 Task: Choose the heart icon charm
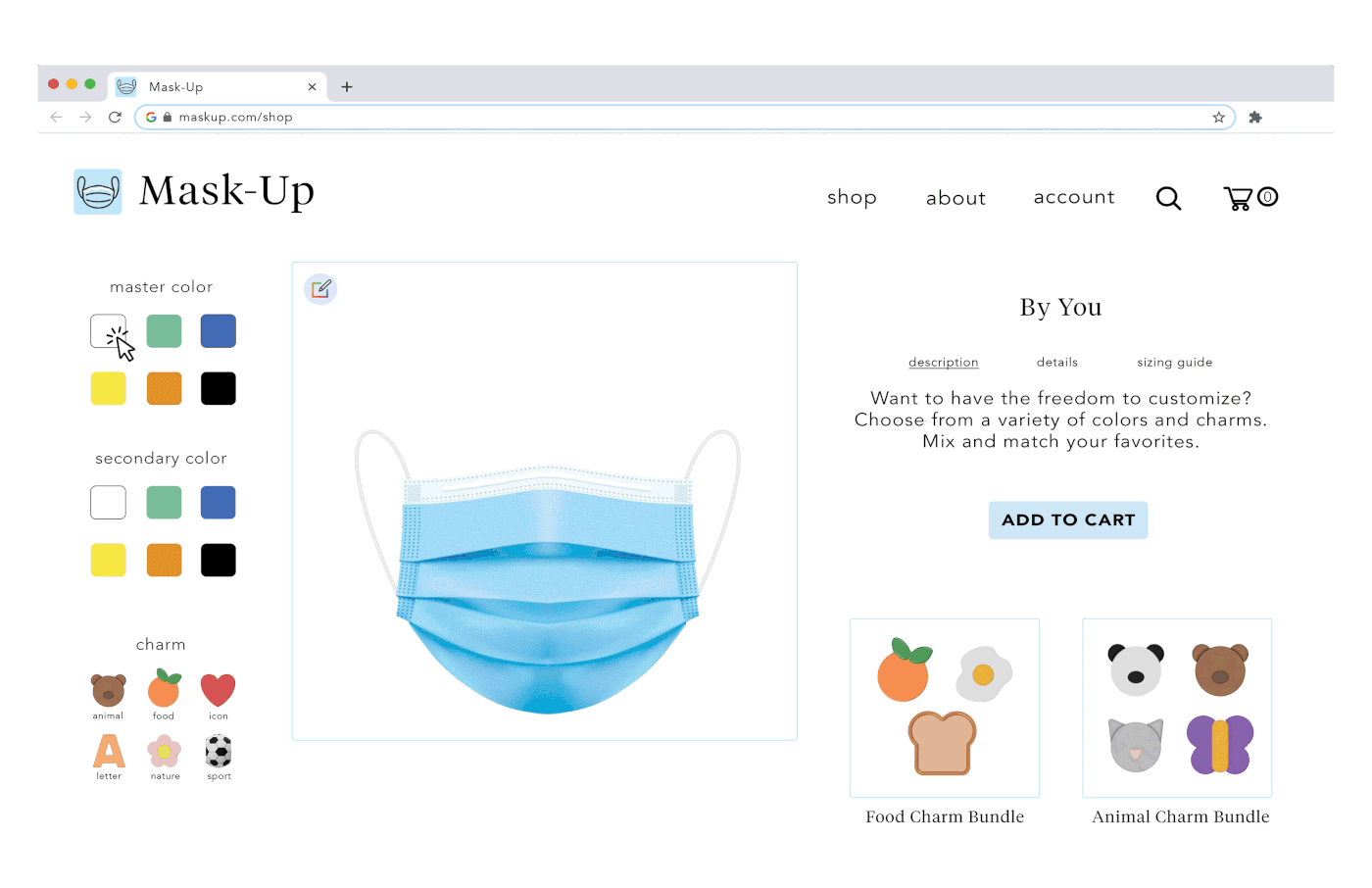[x=218, y=690]
